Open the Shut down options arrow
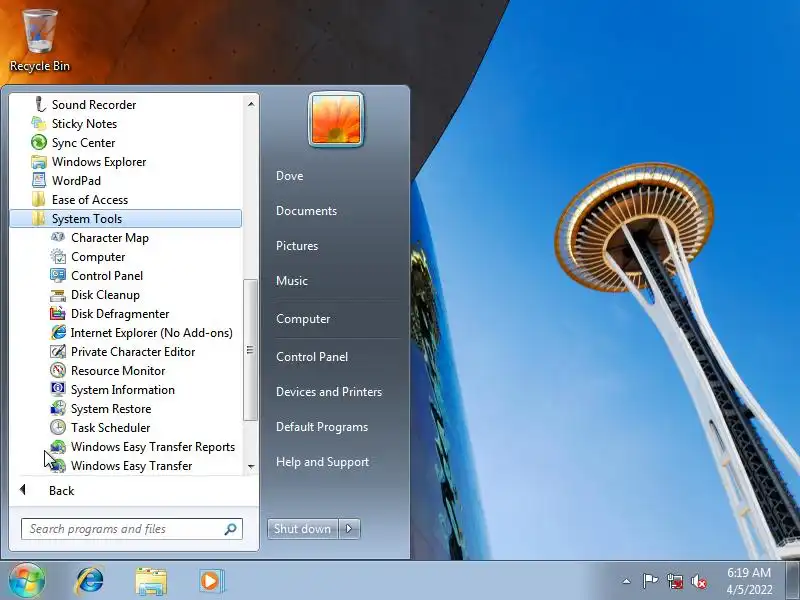The height and width of the screenshot is (600, 800). (x=349, y=529)
